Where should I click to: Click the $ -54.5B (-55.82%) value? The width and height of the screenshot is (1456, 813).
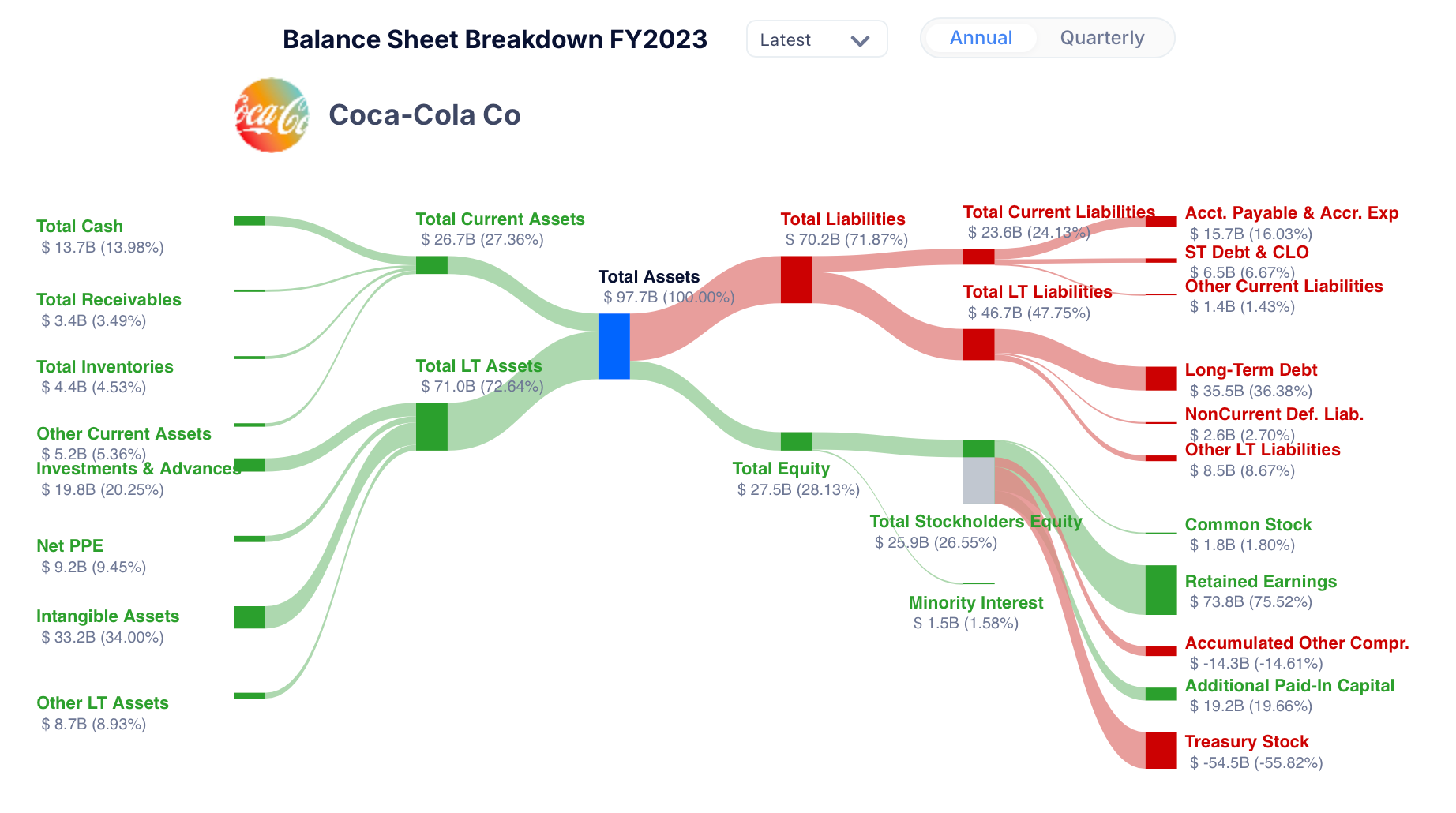point(1256,762)
